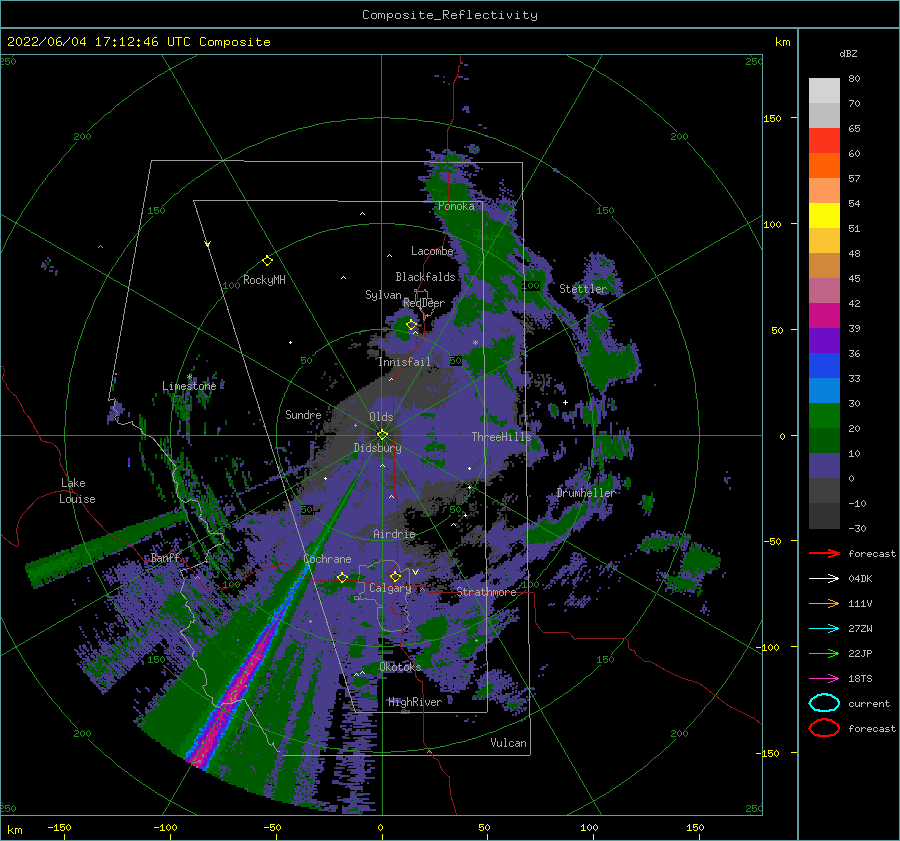Select the slate purple 0-10 dBZ swatch

[x=824, y=466]
